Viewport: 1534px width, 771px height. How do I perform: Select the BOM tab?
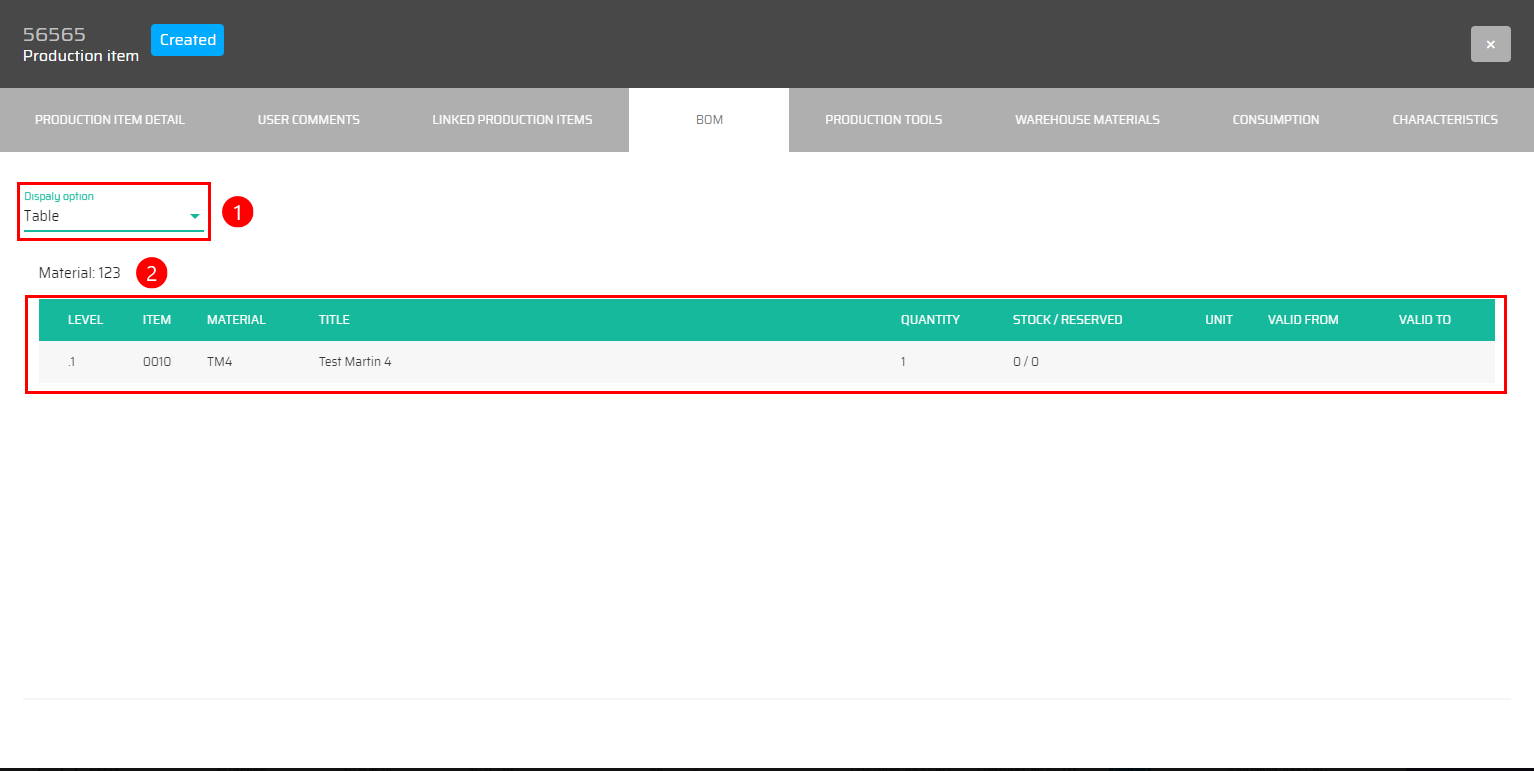click(x=709, y=120)
